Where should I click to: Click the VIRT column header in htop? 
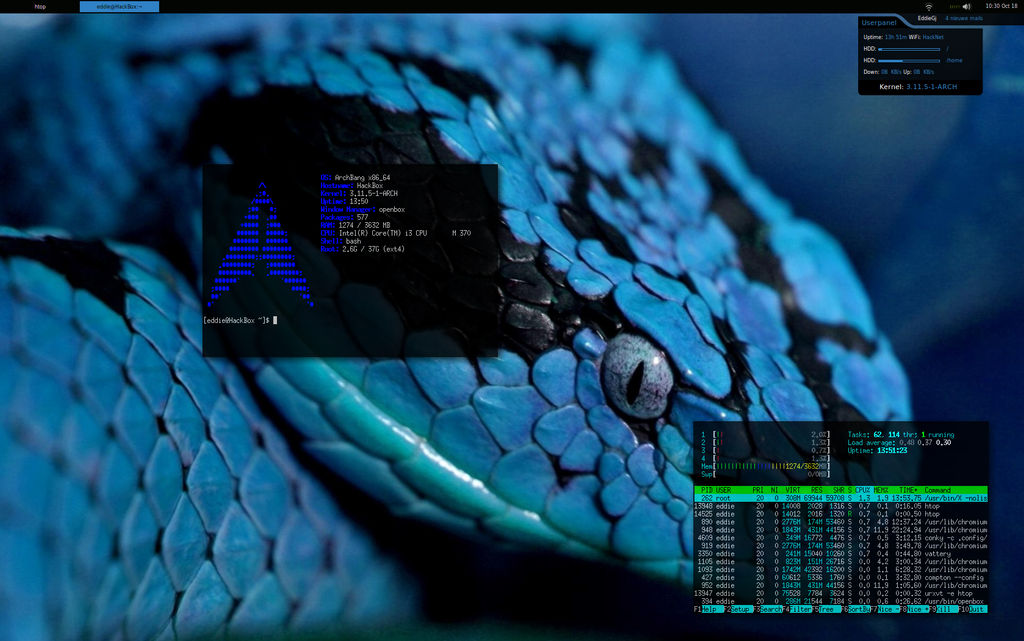pos(793,490)
